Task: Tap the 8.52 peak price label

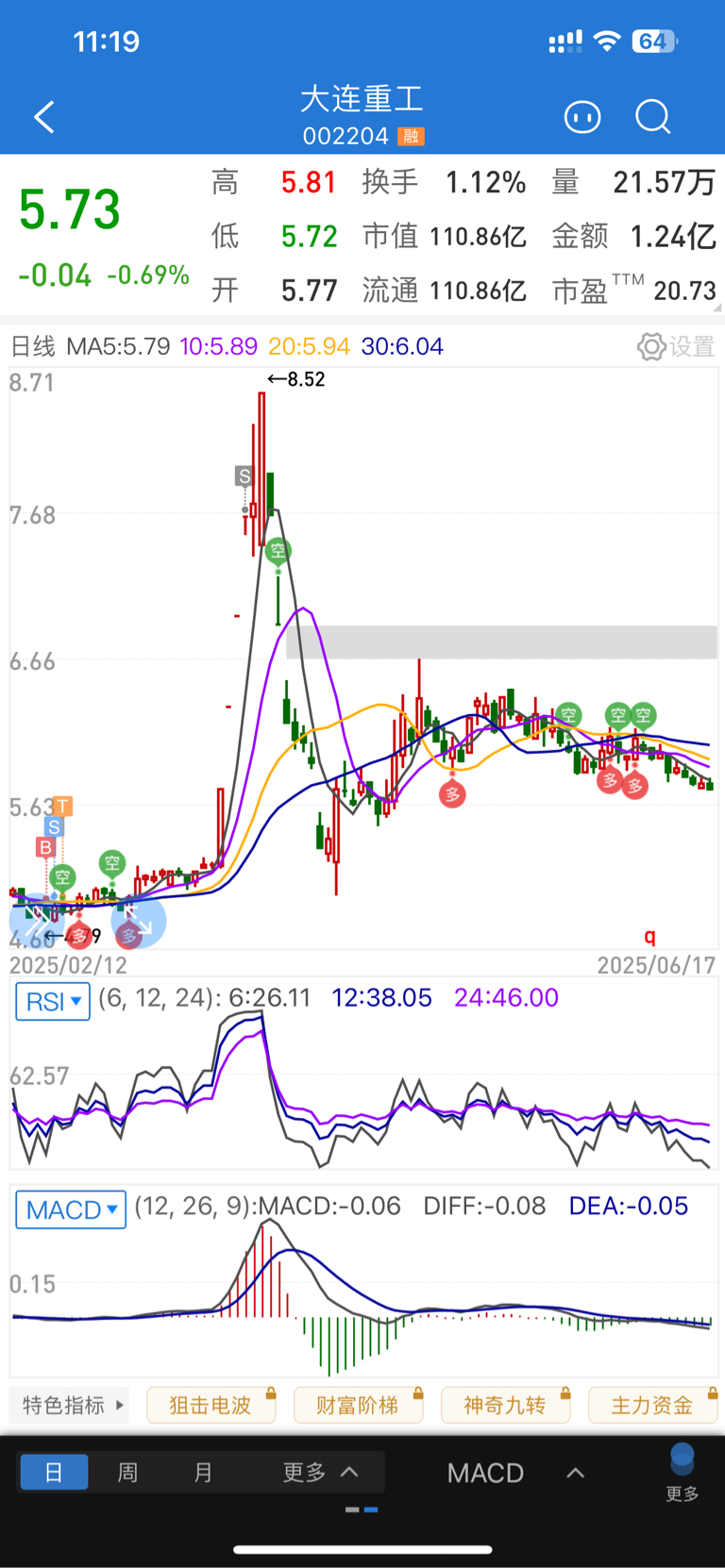Action: click(x=296, y=379)
